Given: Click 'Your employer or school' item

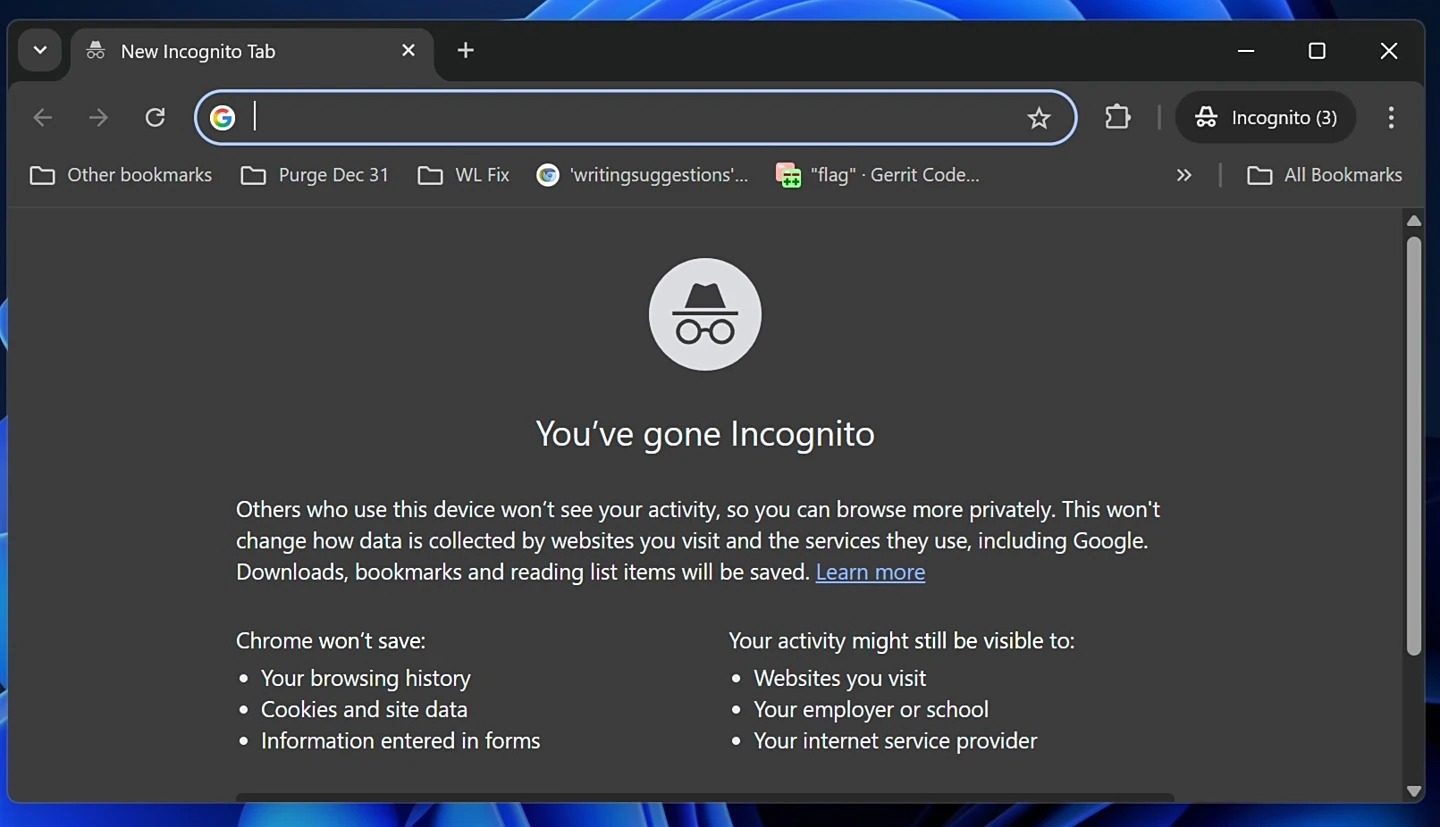Looking at the screenshot, I should pos(871,709).
